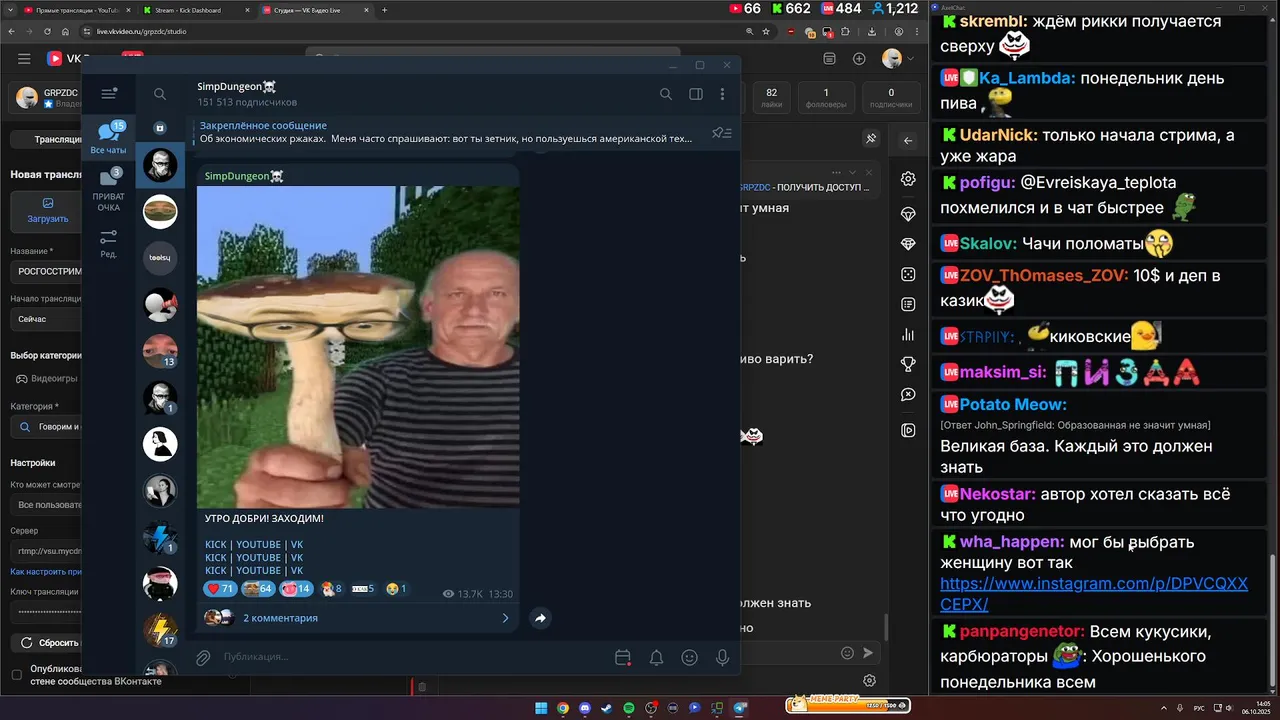Open the Telegram hamburger menu

[x=109, y=94]
